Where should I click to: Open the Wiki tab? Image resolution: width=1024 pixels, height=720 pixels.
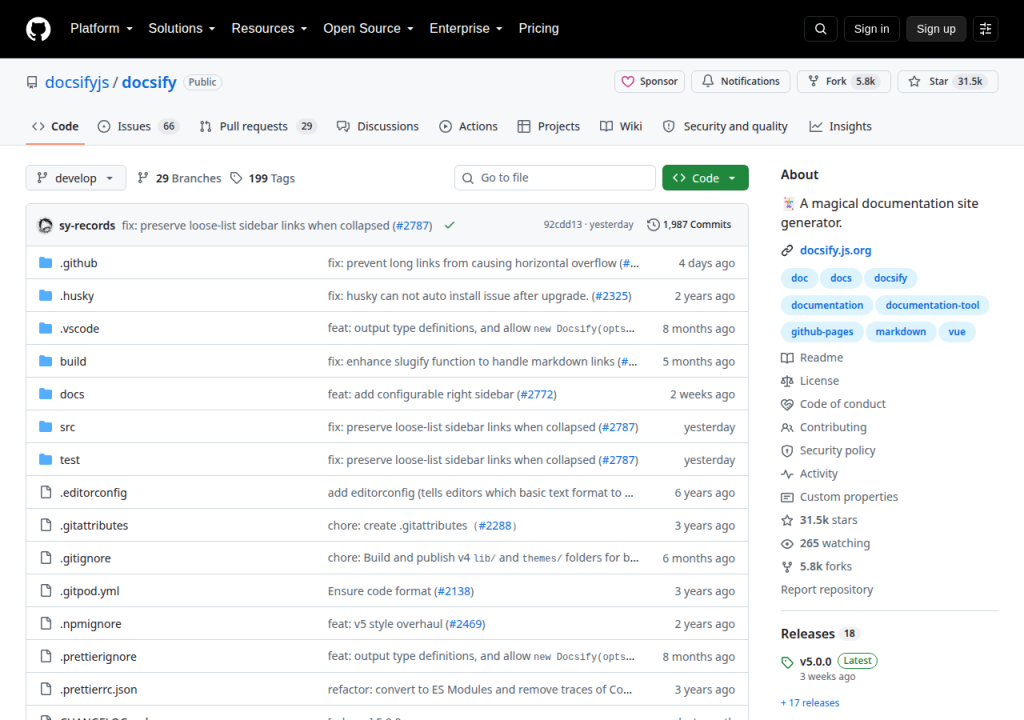tap(621, 127)
